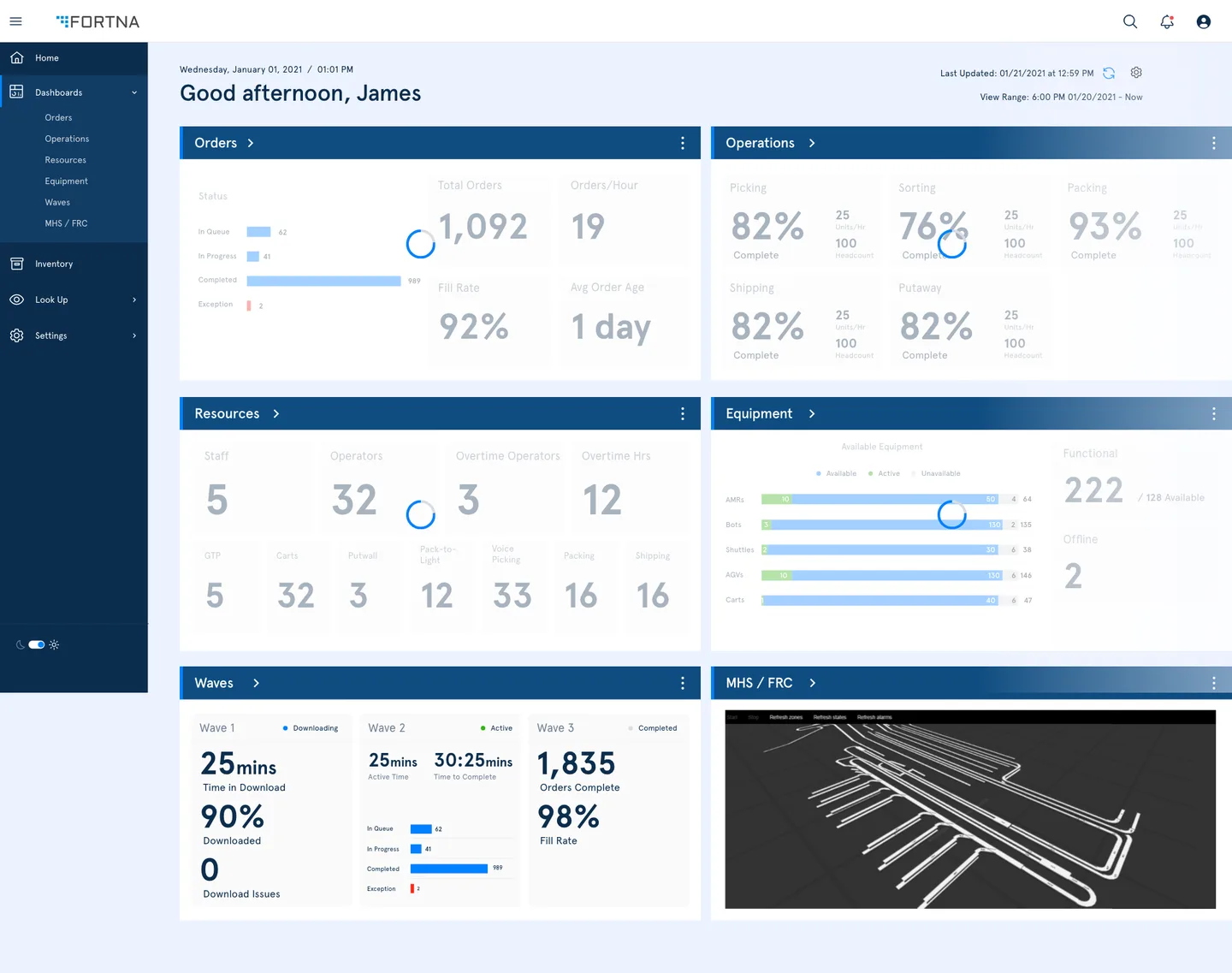Open the Operations panel header link
1232x973 pixels.
761,143
